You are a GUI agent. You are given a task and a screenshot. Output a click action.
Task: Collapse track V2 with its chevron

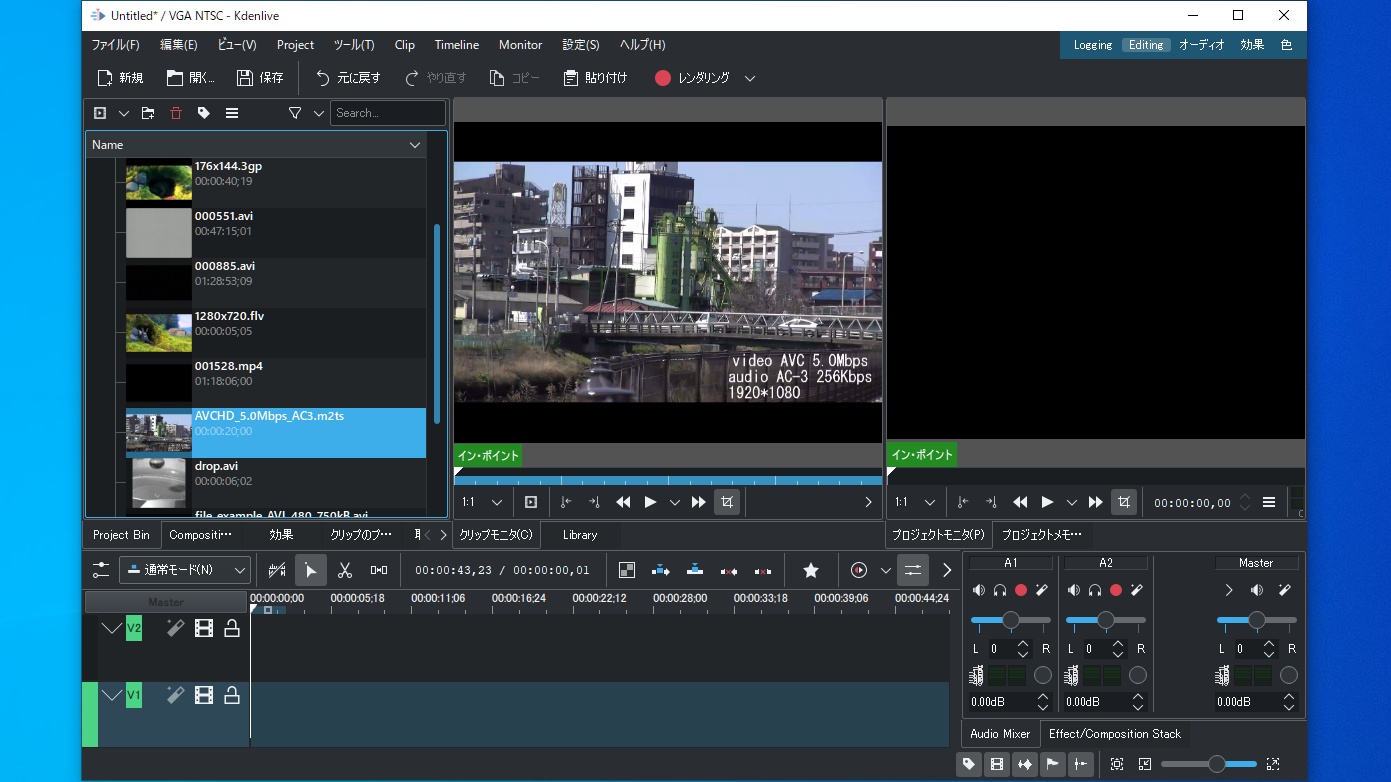click(x=112, y=628)
